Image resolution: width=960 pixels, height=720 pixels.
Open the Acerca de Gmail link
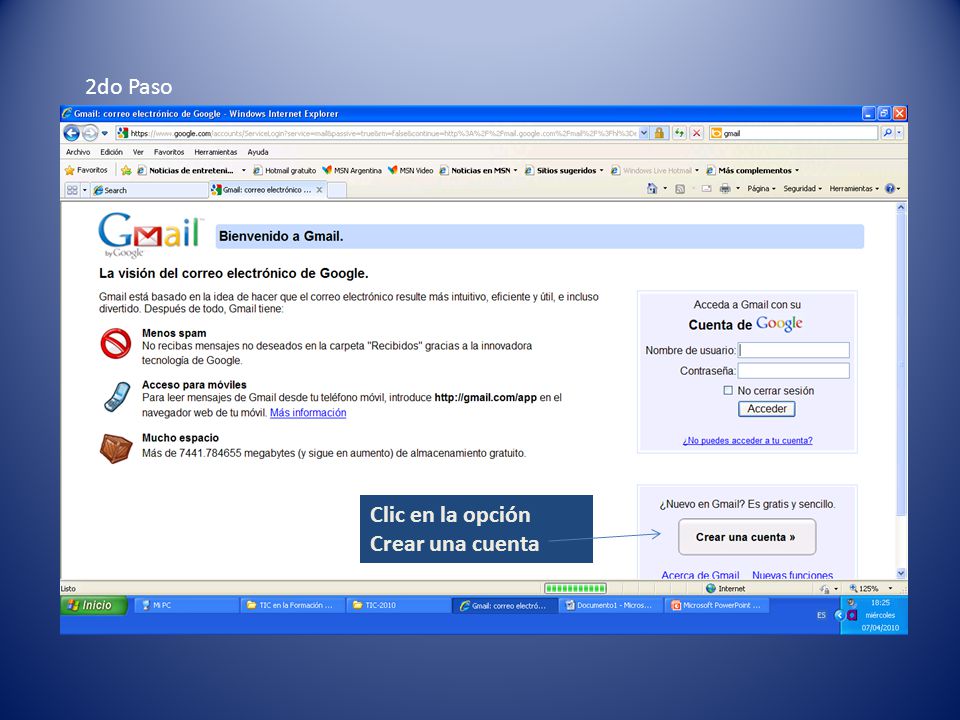[x=700, y=575]
